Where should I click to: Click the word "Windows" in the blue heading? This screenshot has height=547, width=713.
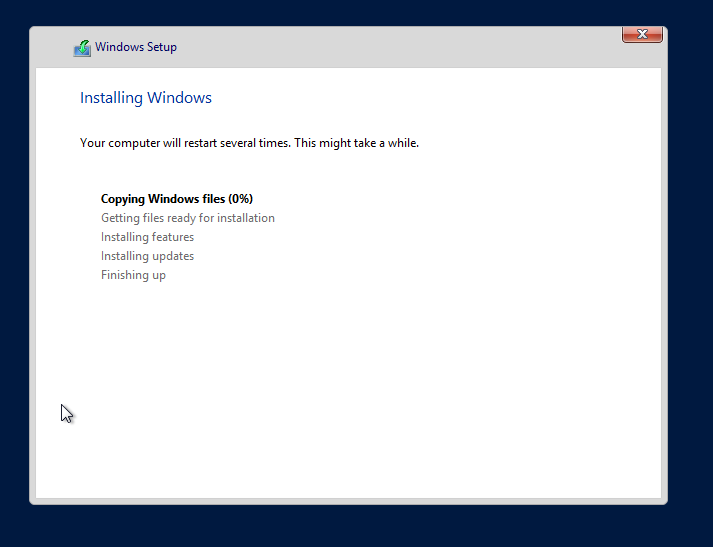pos(179,98)
